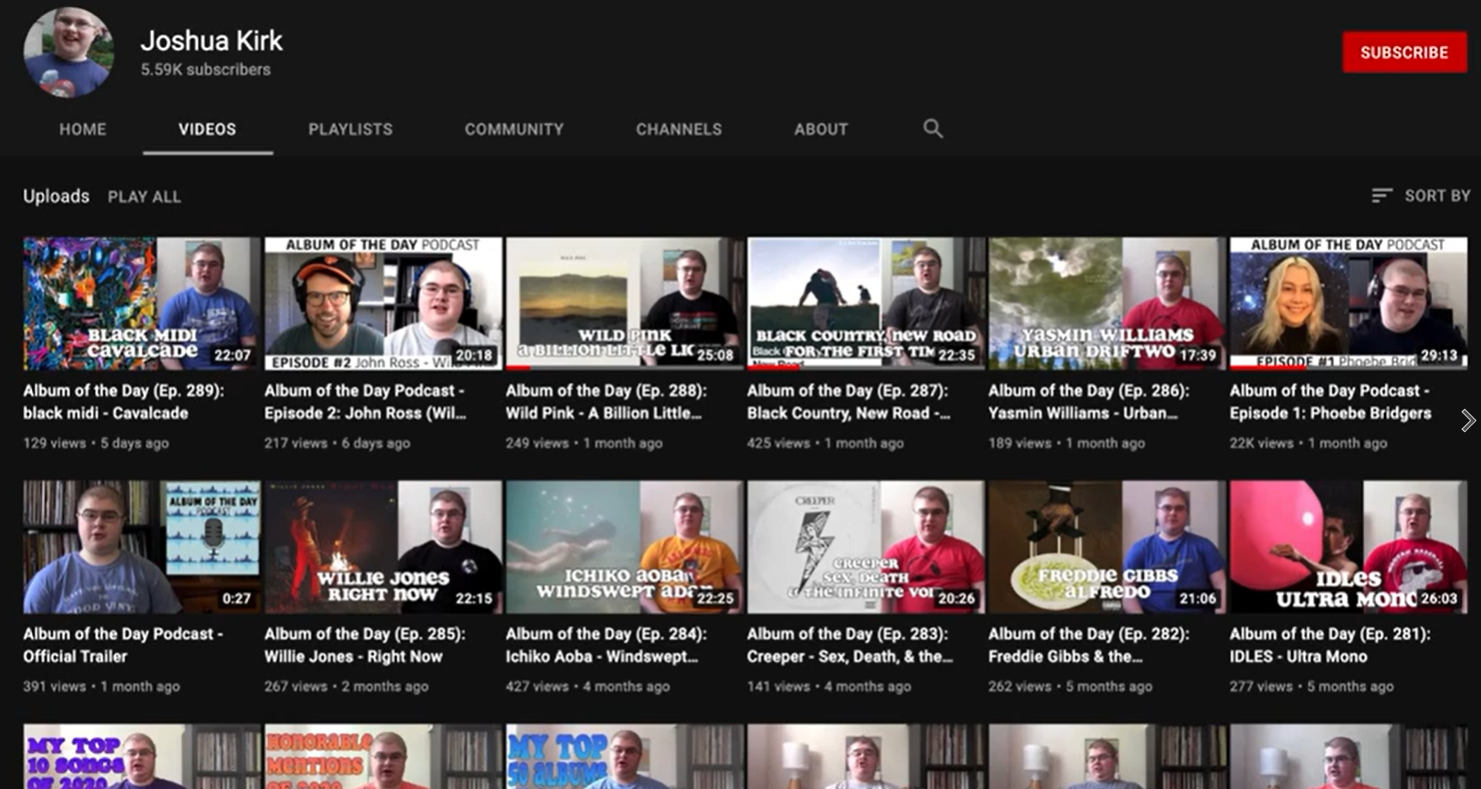Click the 'Joshua Kirk' channel name
This screenshot has height=789, width=1481.
click(212, 41)
